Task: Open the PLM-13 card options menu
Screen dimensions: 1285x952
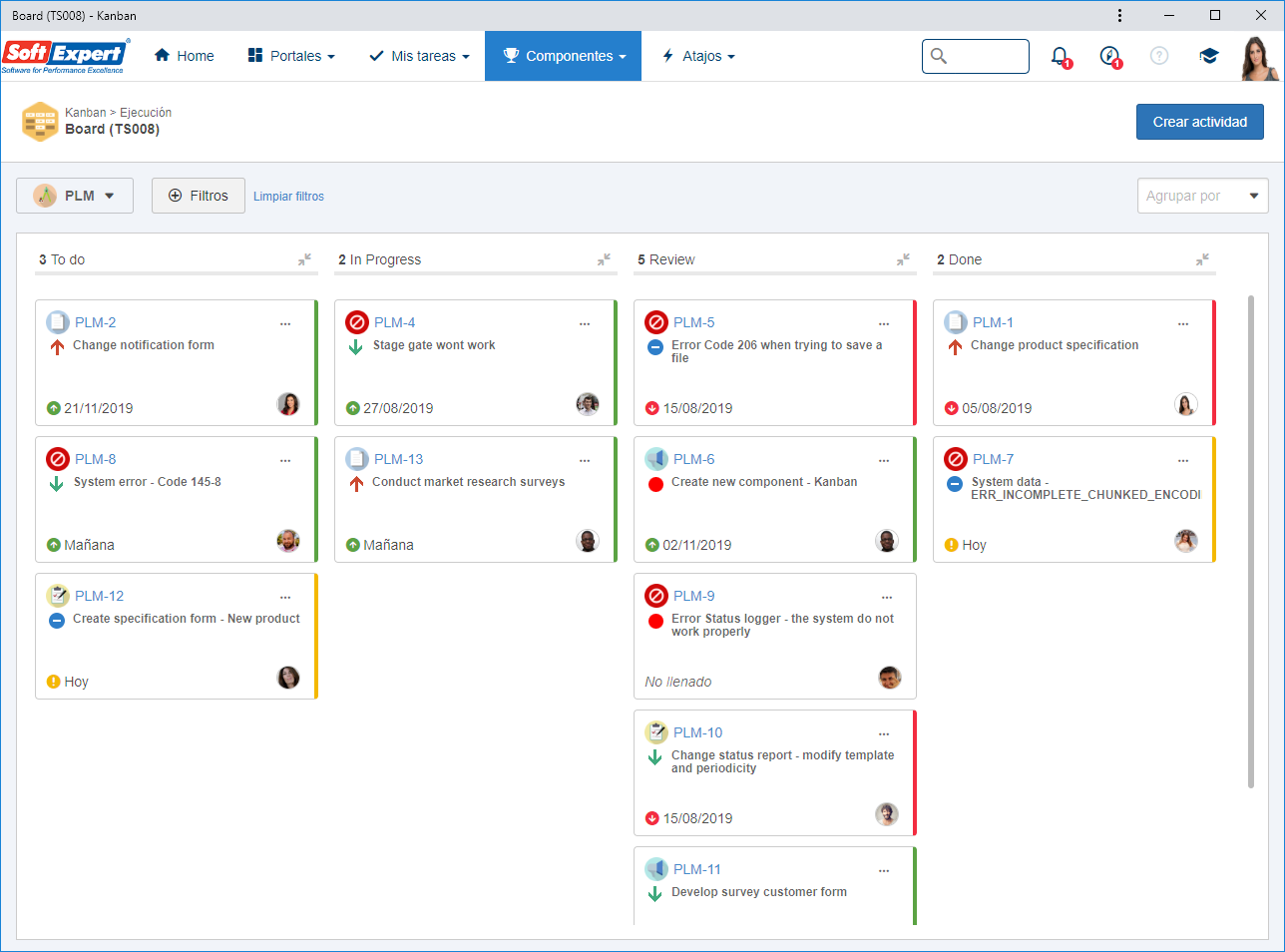Action: (585, 460)
